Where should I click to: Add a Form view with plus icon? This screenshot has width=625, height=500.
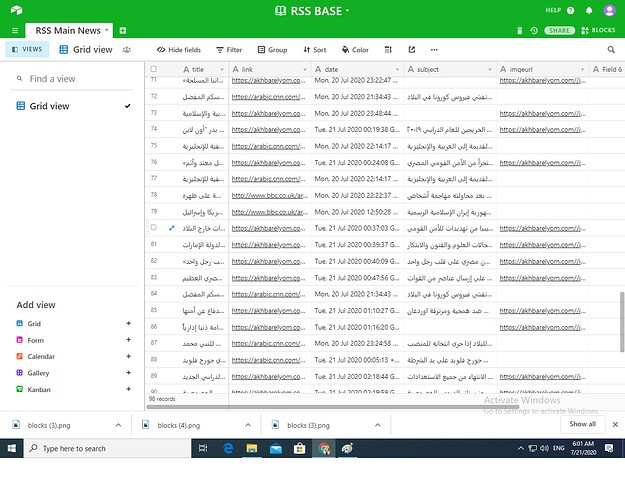point(128,340)
